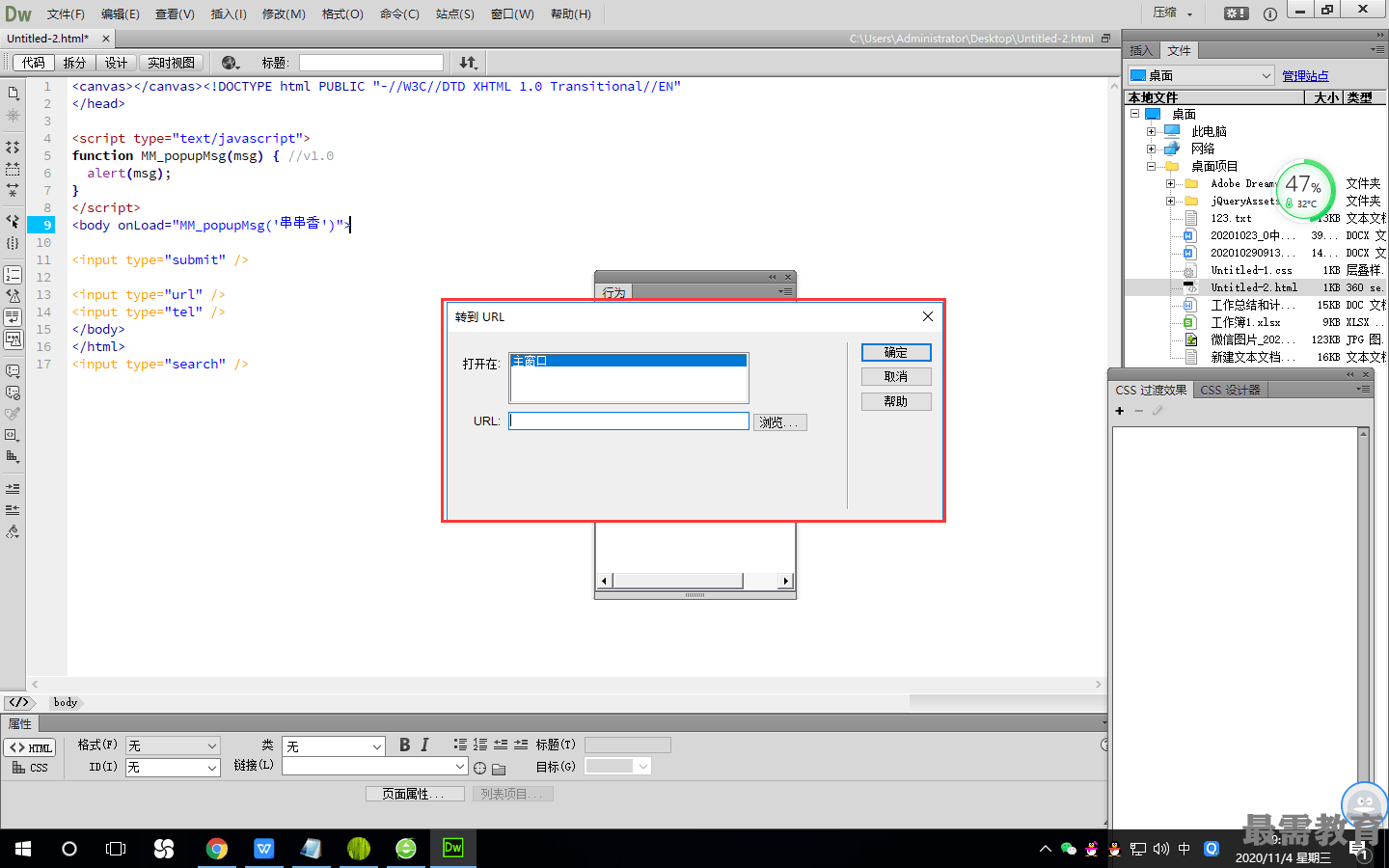Click Select Parent Tag icon
1389x868 pixels.
click(13, 221)
